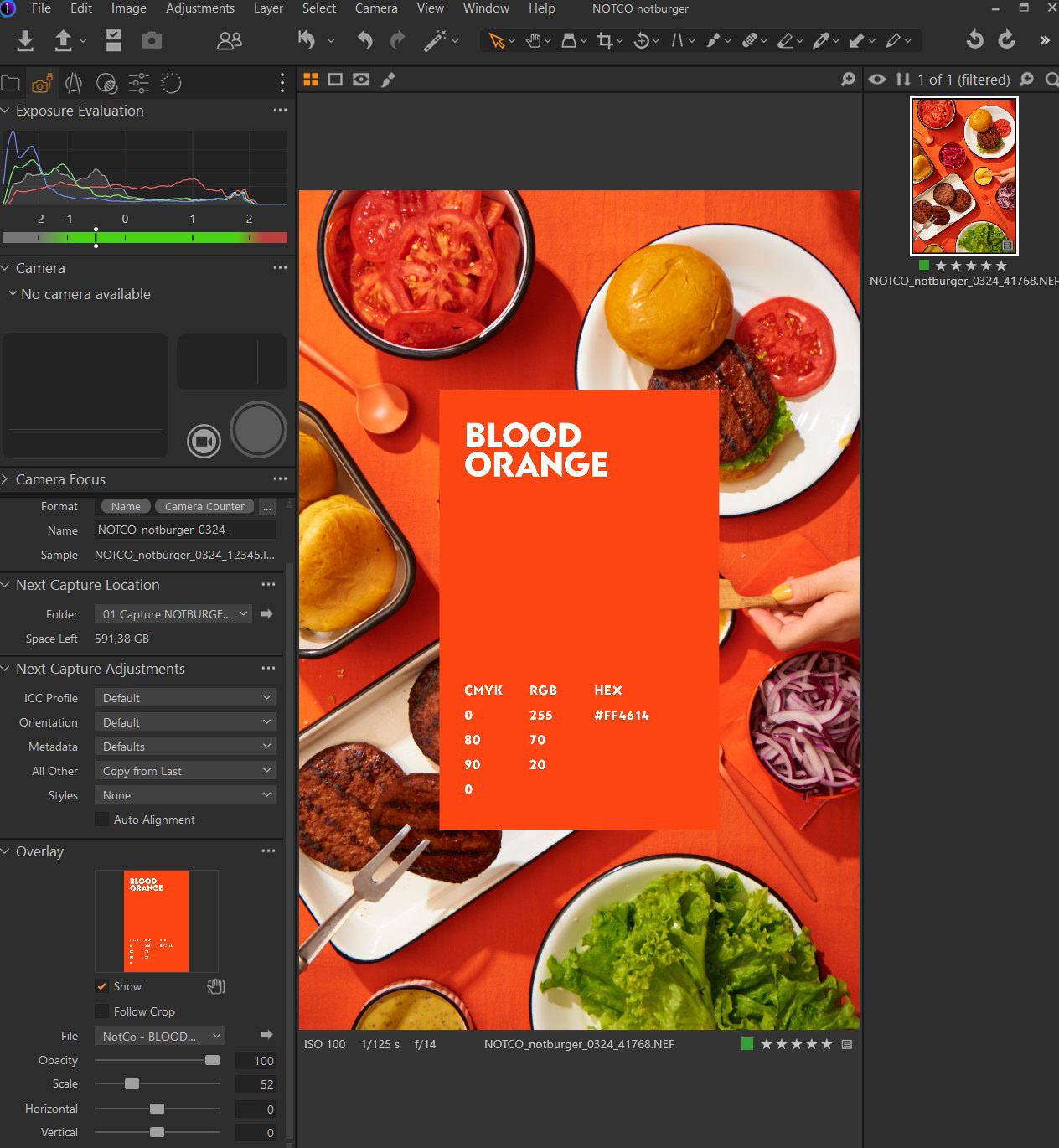
Task: Select the Pan hand tool
Action: (x=533, y=40)
